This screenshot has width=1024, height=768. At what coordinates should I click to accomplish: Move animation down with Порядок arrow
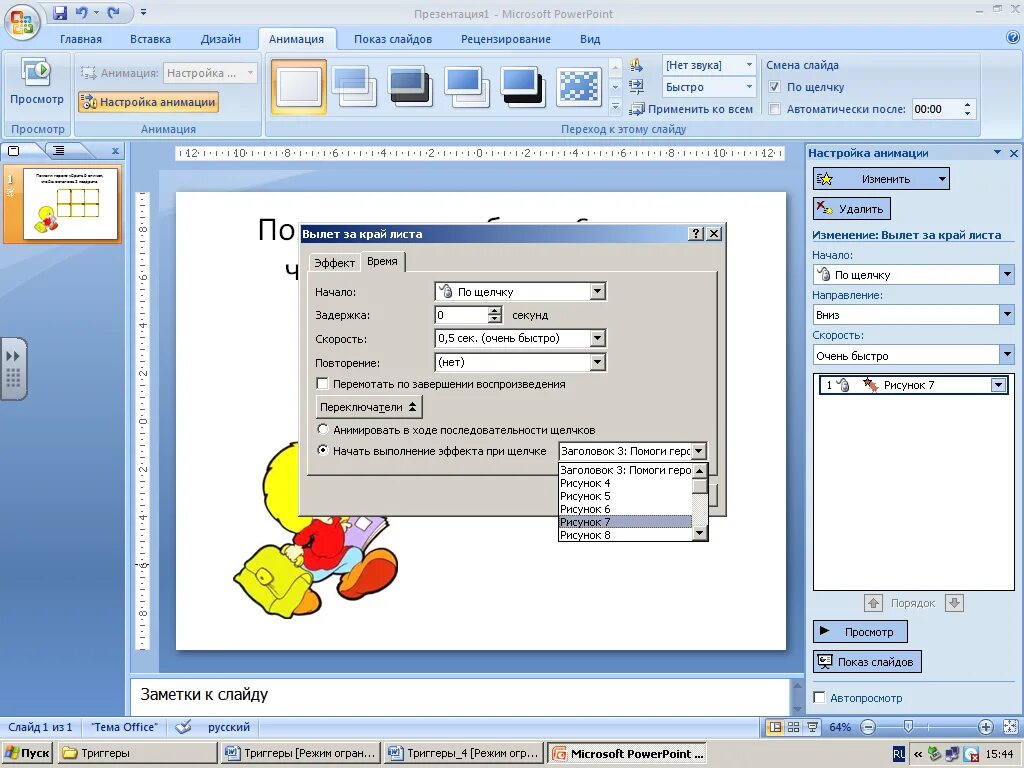(x=954, y=603)
